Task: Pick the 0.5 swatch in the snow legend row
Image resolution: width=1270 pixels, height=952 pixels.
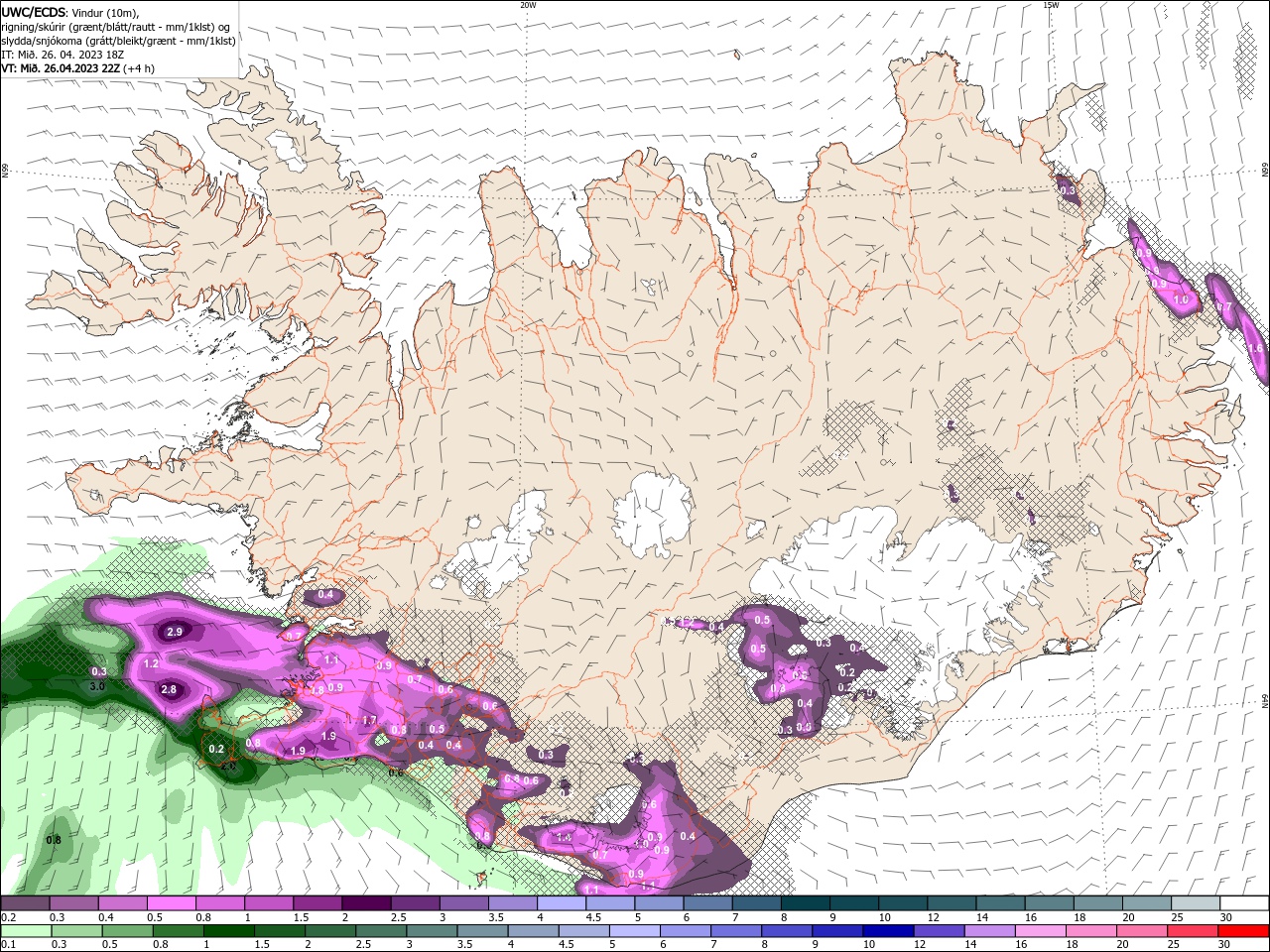Action: click(x=172, y=903)
